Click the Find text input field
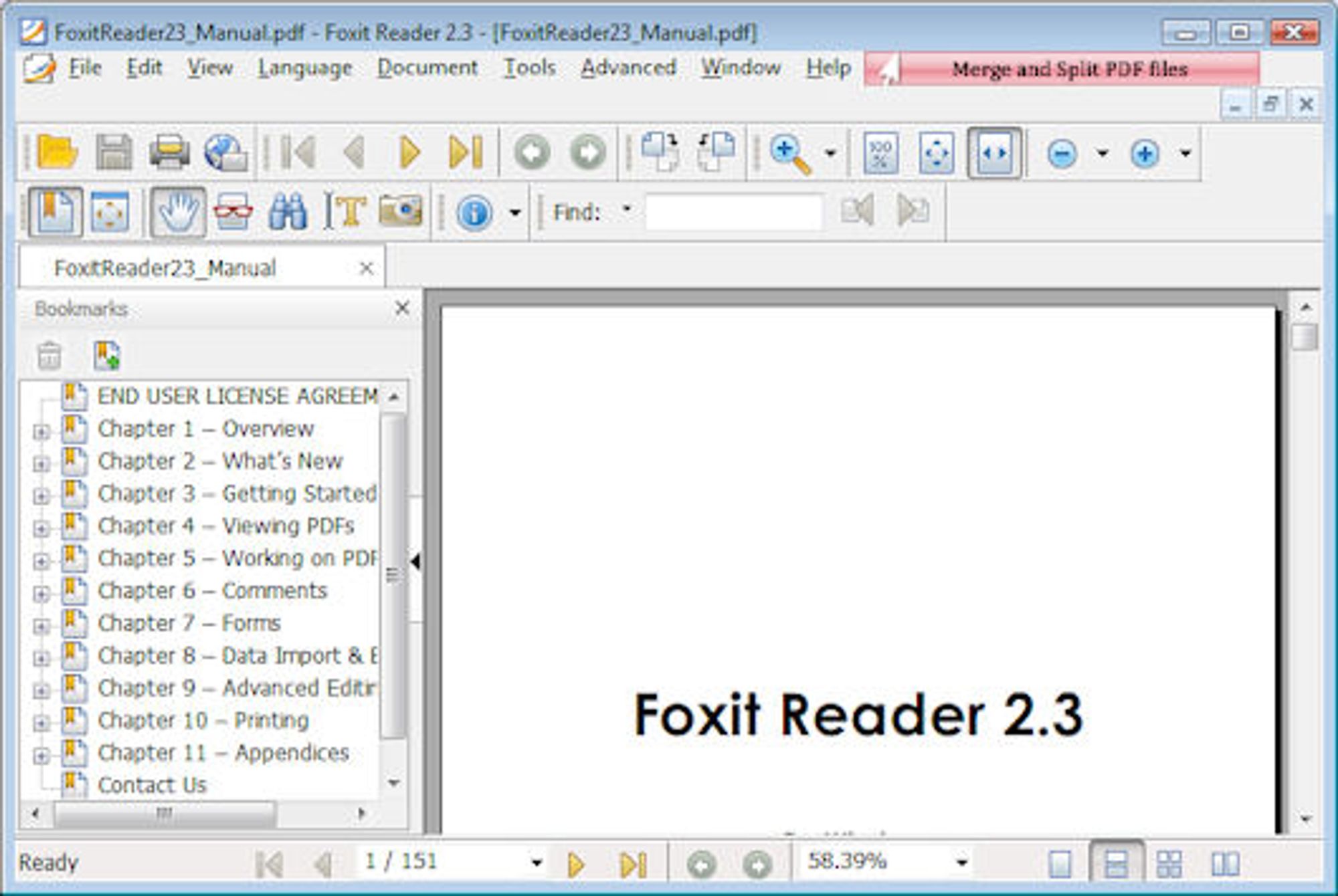 point(734,212)
